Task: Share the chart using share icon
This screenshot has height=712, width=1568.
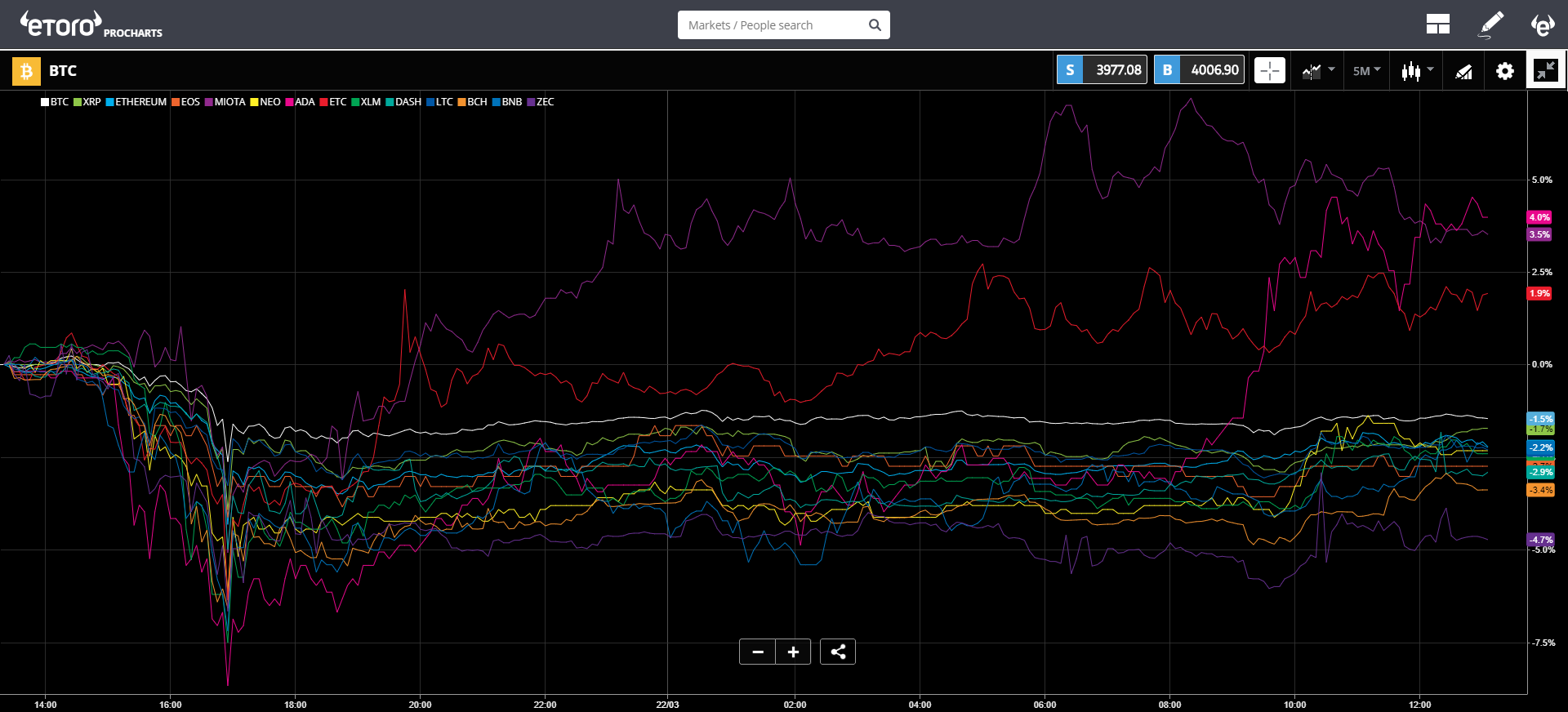Action: 838,652
